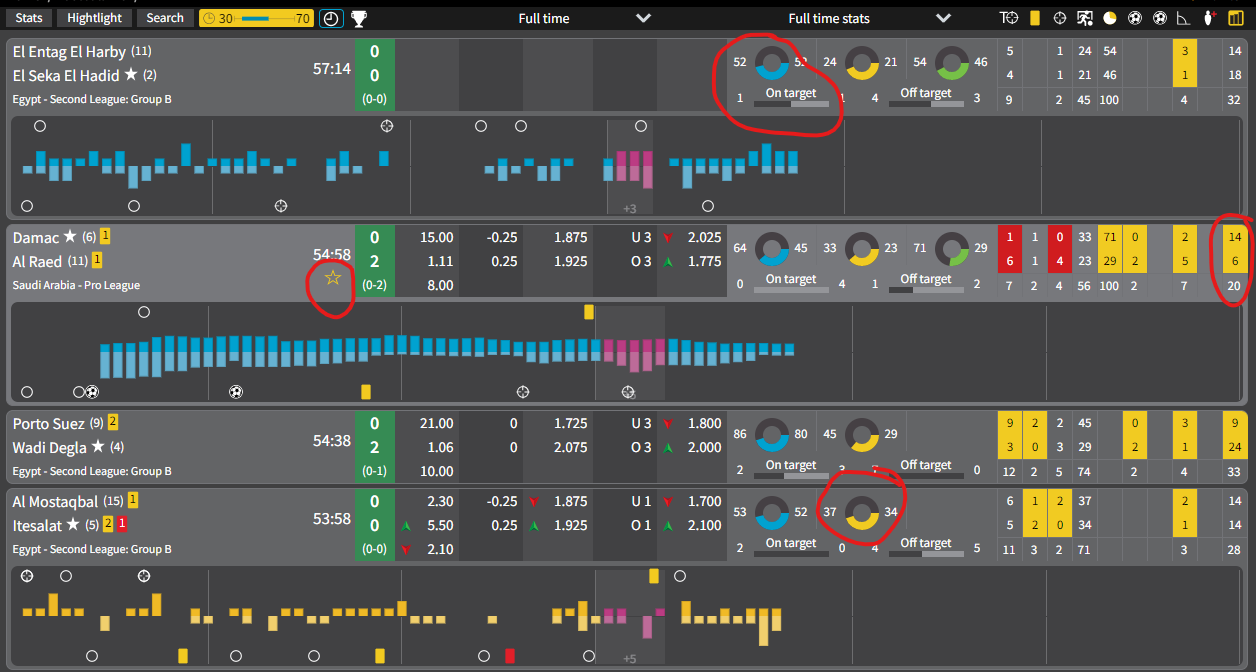Click the +5 marker in Al Mostaqbal timeline

(629, 658)
